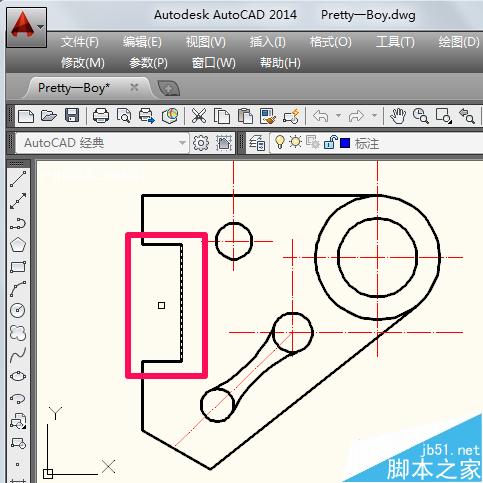
Task: Select the Circle draw tool
Action: click(x=18, y=311)
